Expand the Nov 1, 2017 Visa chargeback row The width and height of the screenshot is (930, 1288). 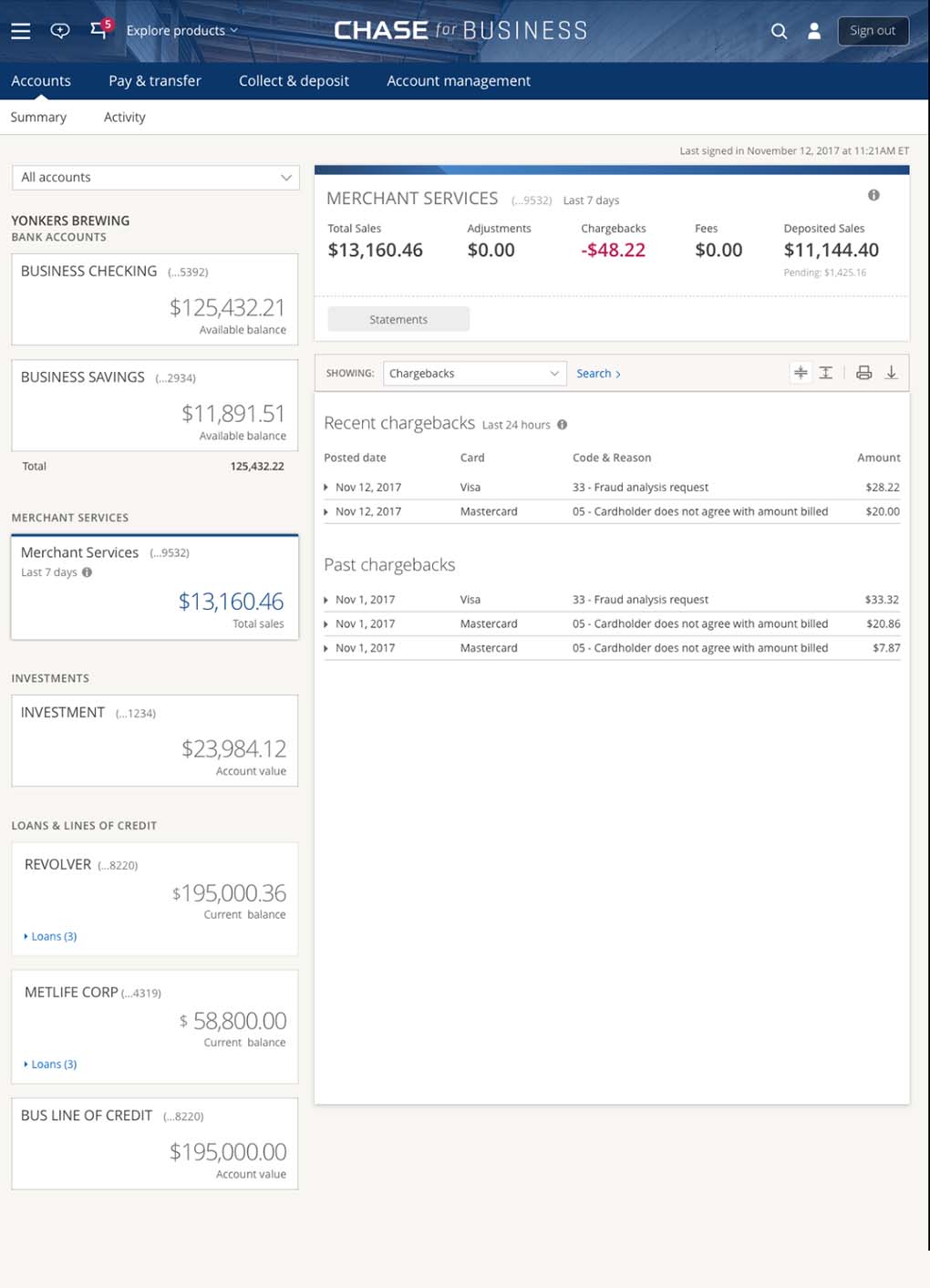click(326, 600)
